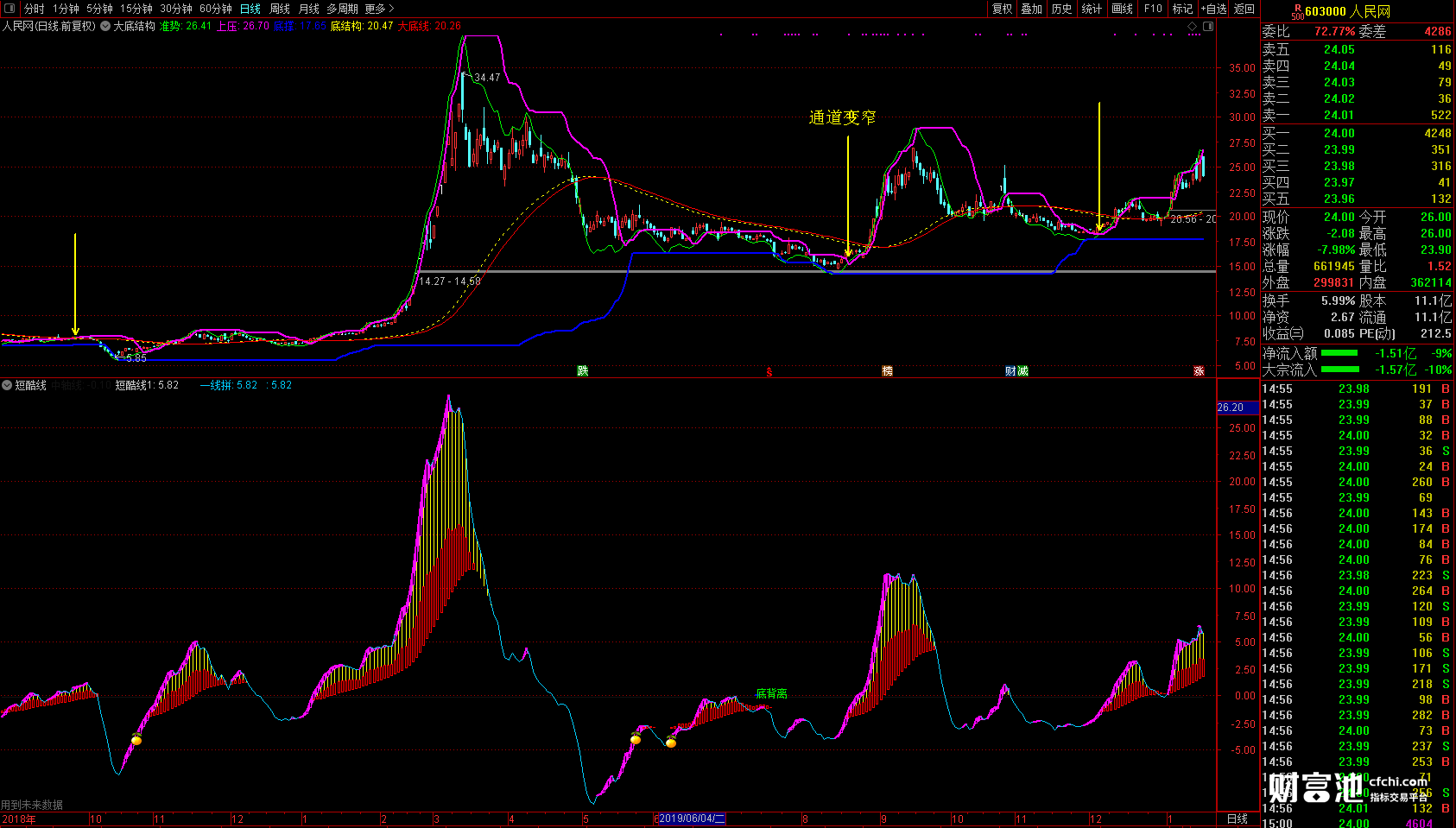The width and height of the screenshot is (1456, 828).
Task: Click the red $ event marker icon
Action: 769,372
